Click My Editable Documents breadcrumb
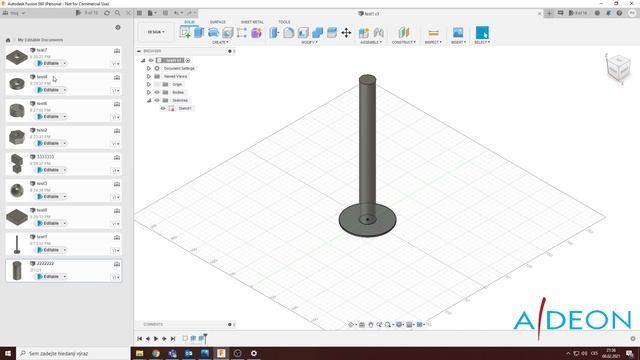The width and height of the screenshot is (640, 360). (40, 40)
